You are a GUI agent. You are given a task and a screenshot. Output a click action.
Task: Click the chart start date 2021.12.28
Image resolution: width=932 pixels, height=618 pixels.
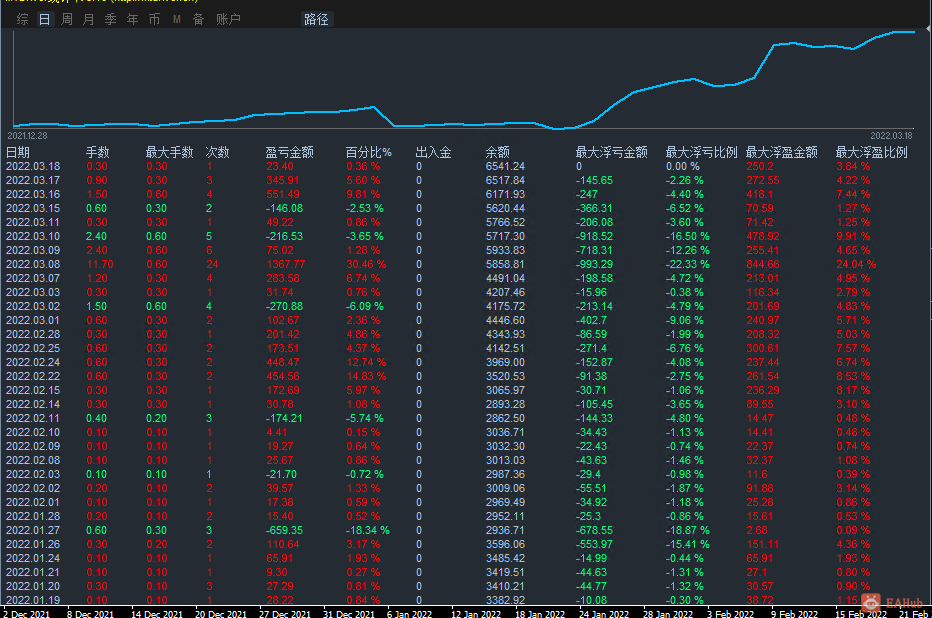27,136
